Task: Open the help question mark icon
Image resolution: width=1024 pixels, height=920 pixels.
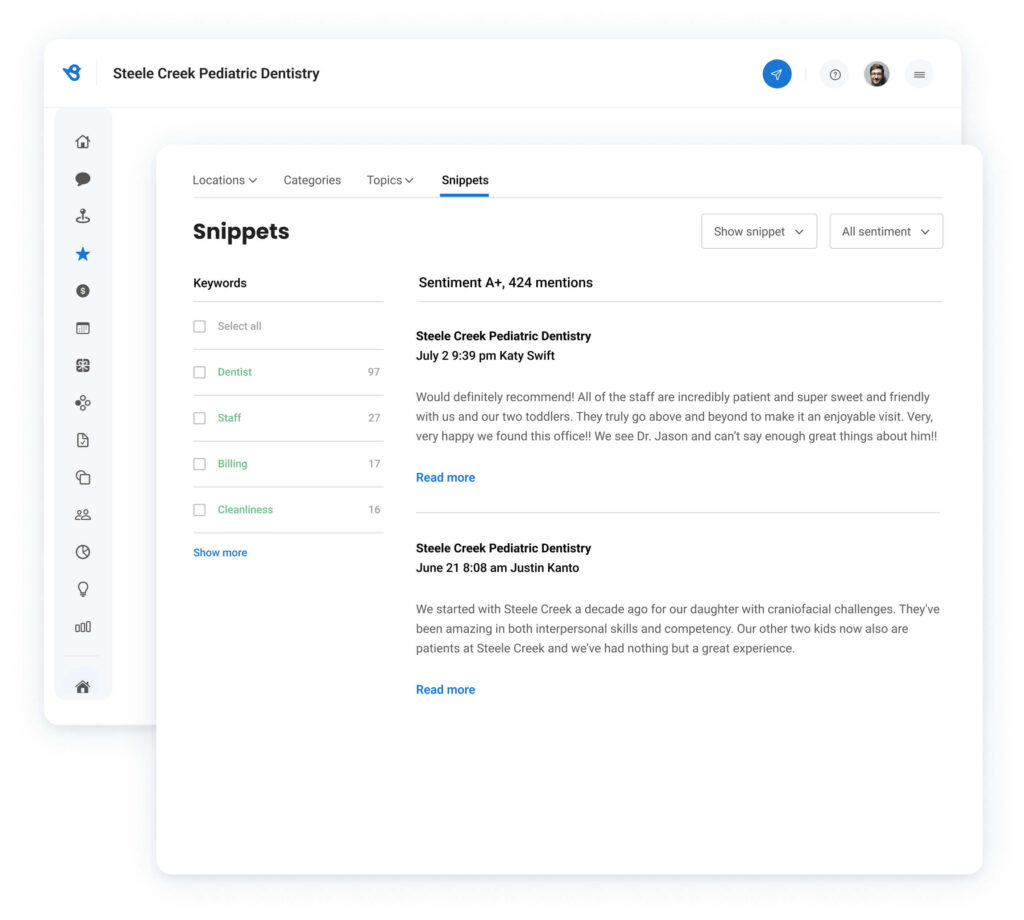Action: (835, 74)
